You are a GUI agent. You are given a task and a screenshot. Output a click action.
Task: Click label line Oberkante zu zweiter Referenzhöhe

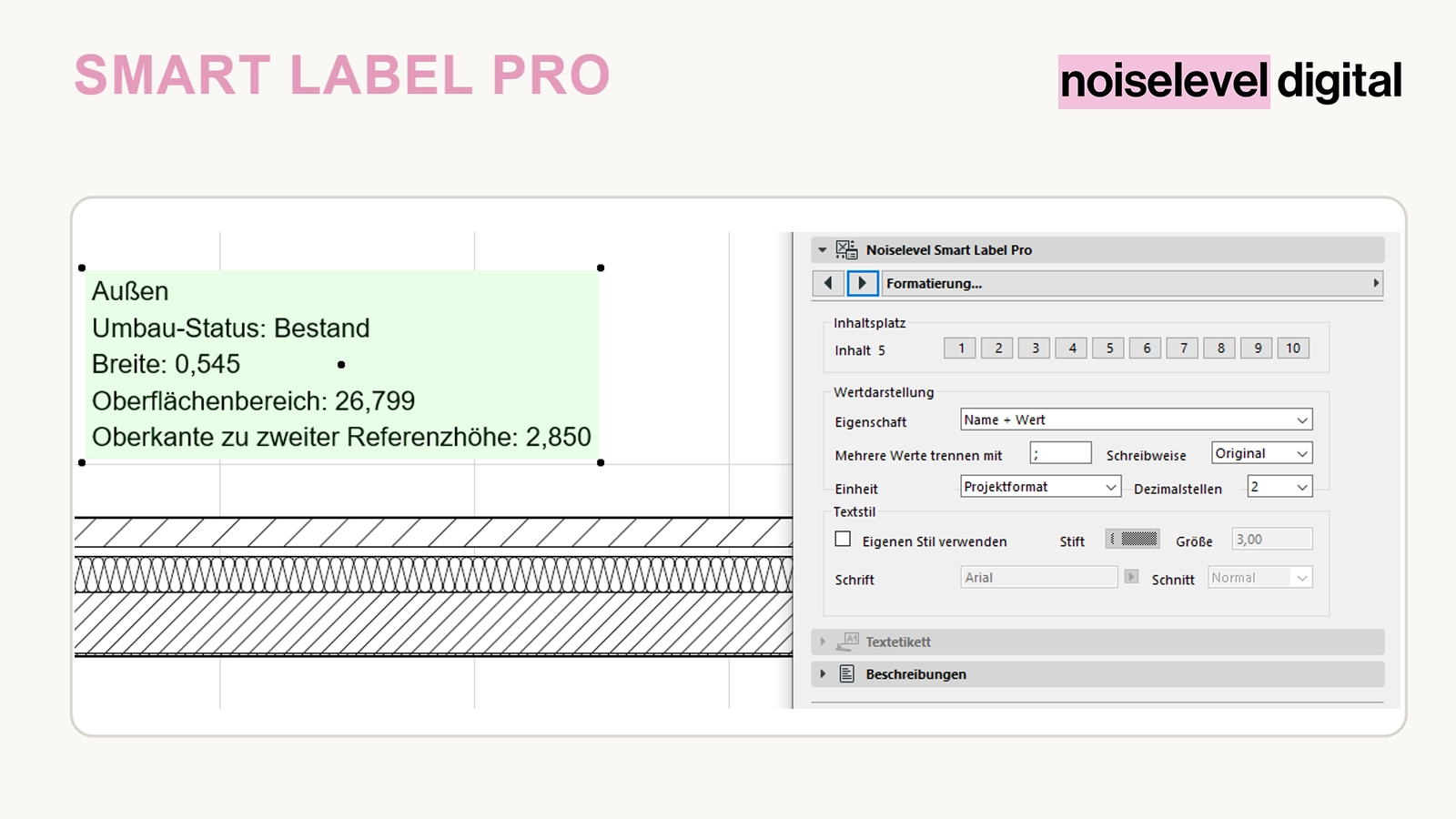342,437
